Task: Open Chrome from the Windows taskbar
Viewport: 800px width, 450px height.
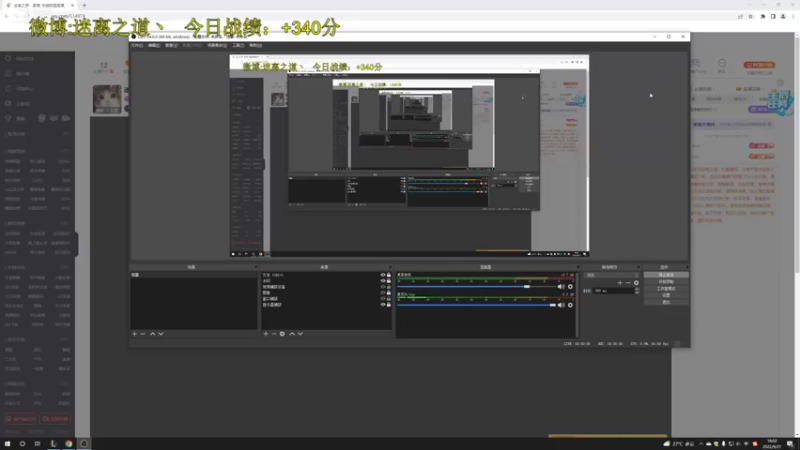Action: pyautogui.click(x=68, y=443)
